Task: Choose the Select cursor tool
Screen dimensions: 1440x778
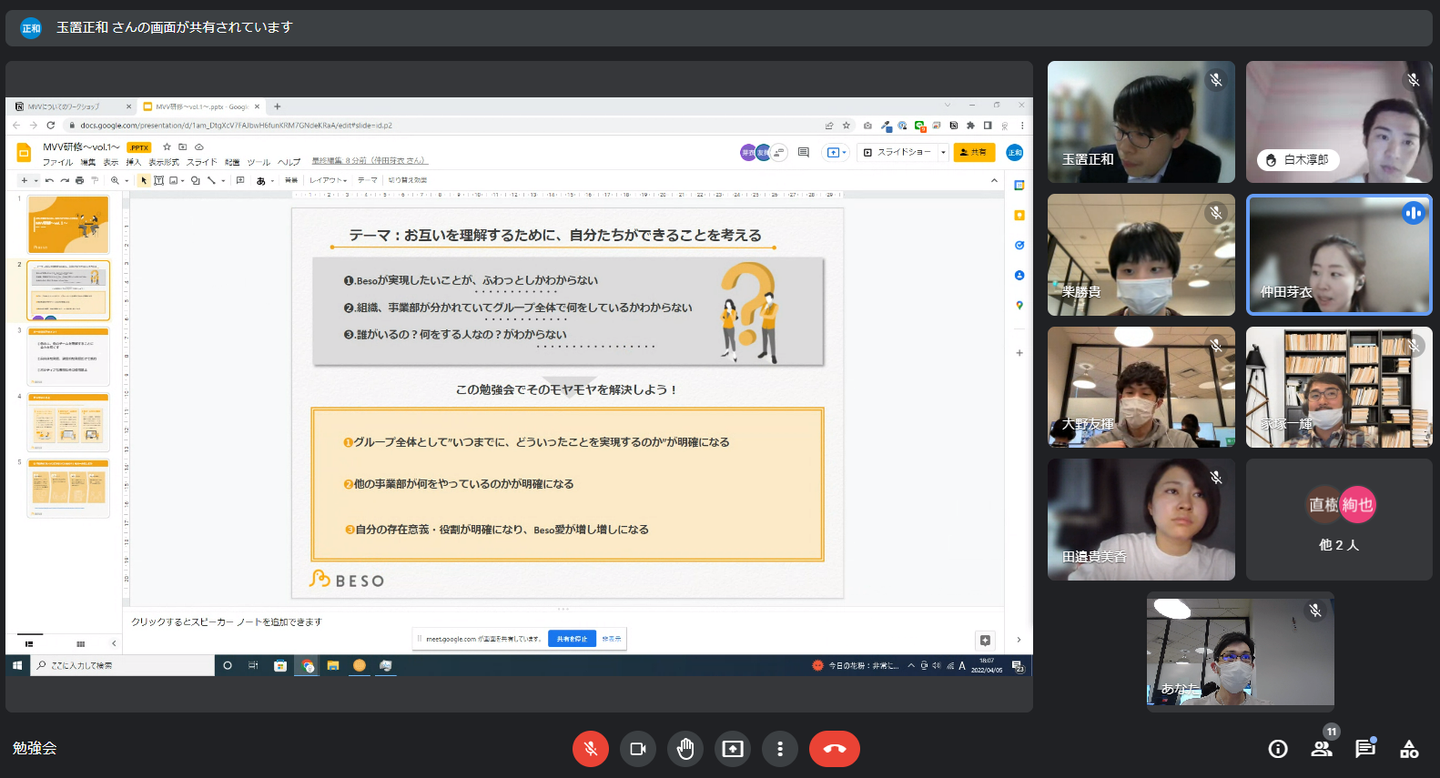Action: [x=144, y=180]
